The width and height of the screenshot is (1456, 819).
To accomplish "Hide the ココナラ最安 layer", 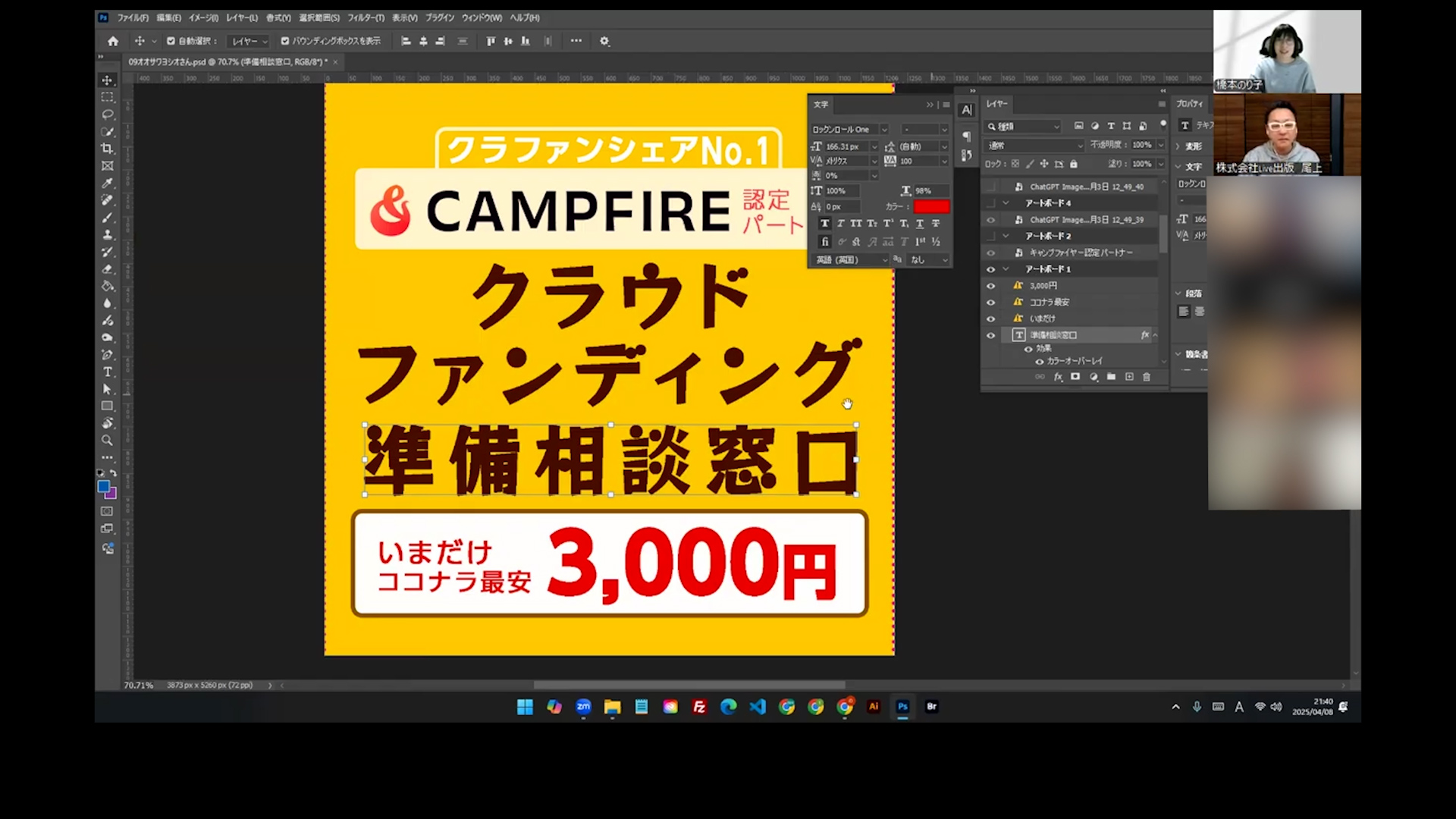I will click(990, 302).
